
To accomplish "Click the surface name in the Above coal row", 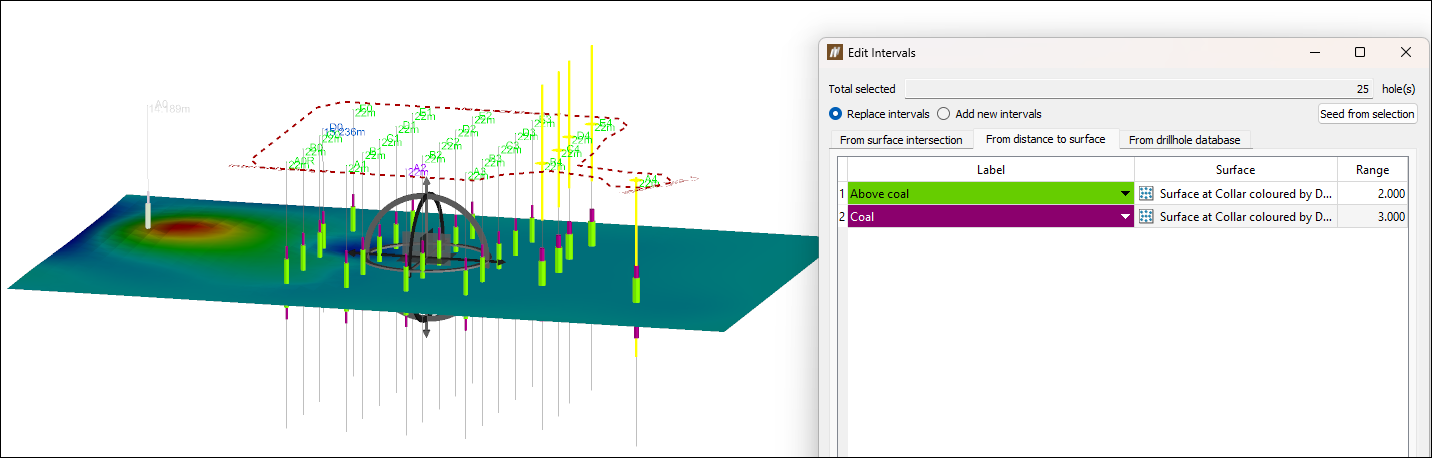I will tap(1246, 194).
